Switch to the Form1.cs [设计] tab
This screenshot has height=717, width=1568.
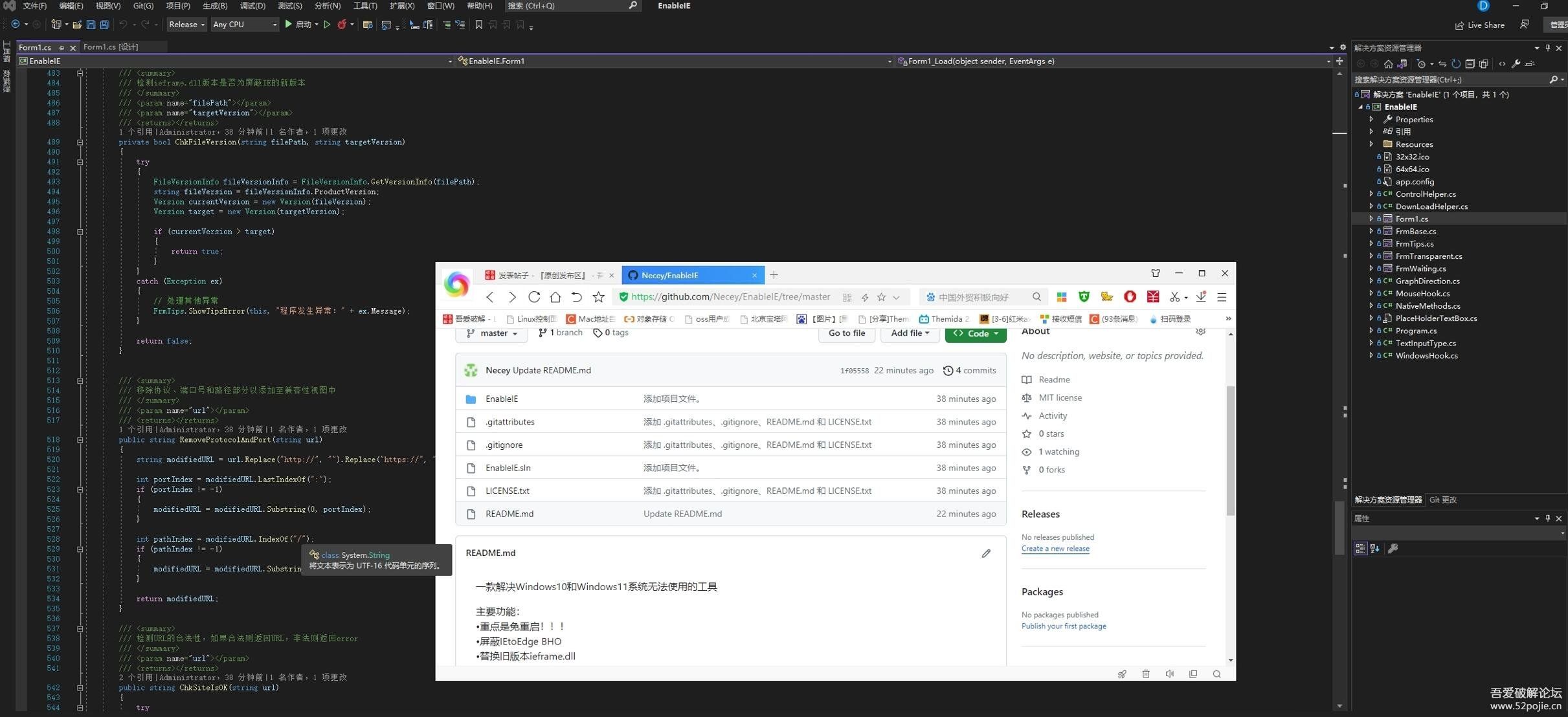tap(109, 47)
